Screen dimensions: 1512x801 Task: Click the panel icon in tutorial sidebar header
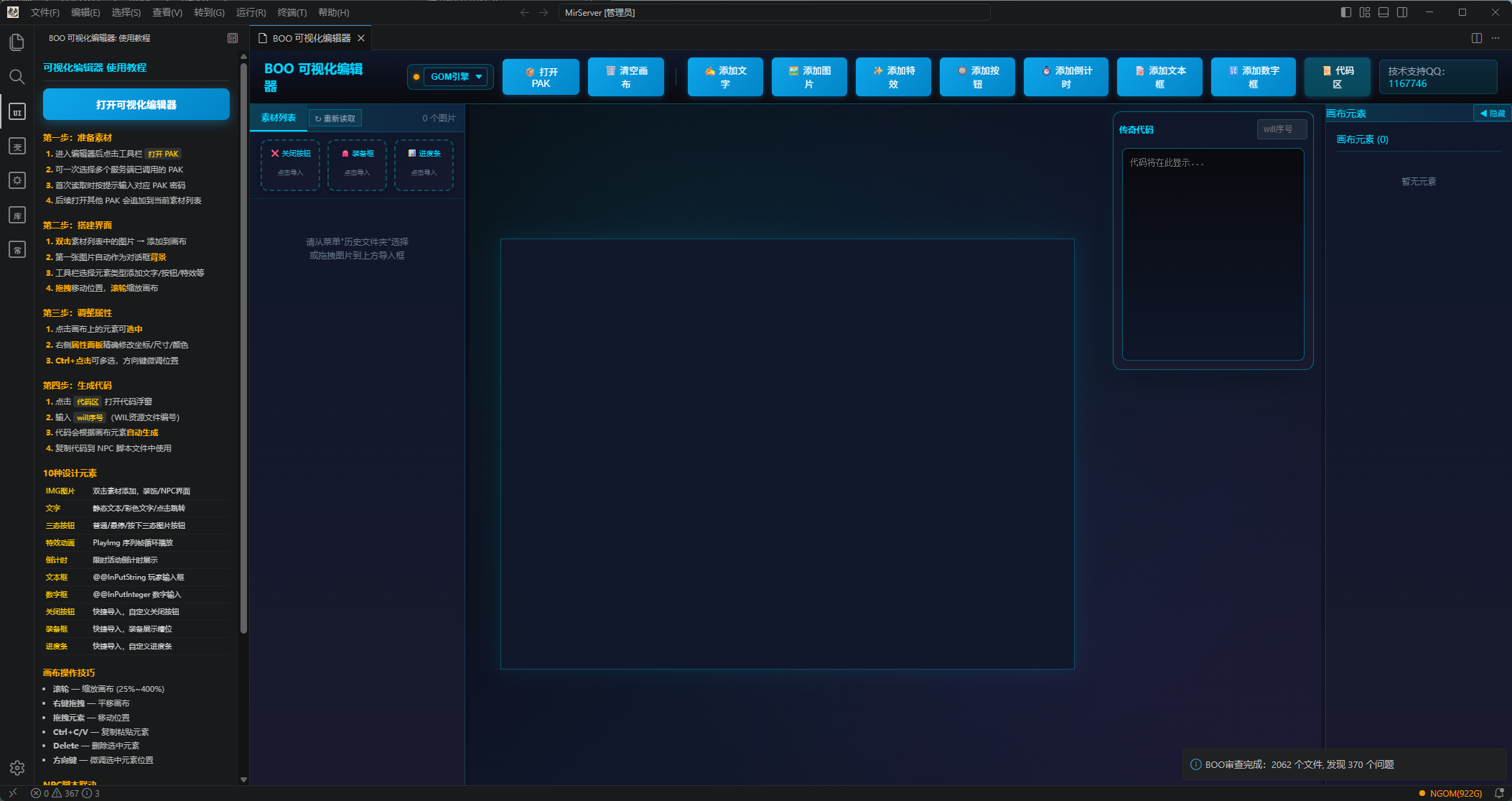coord(233,38)
